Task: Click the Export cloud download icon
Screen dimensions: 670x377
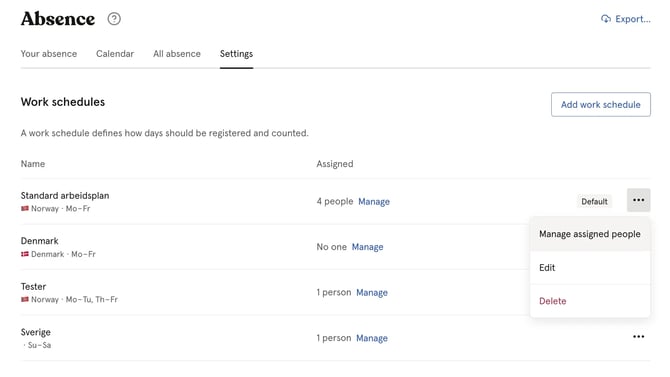Action: (x=605, y=19)
